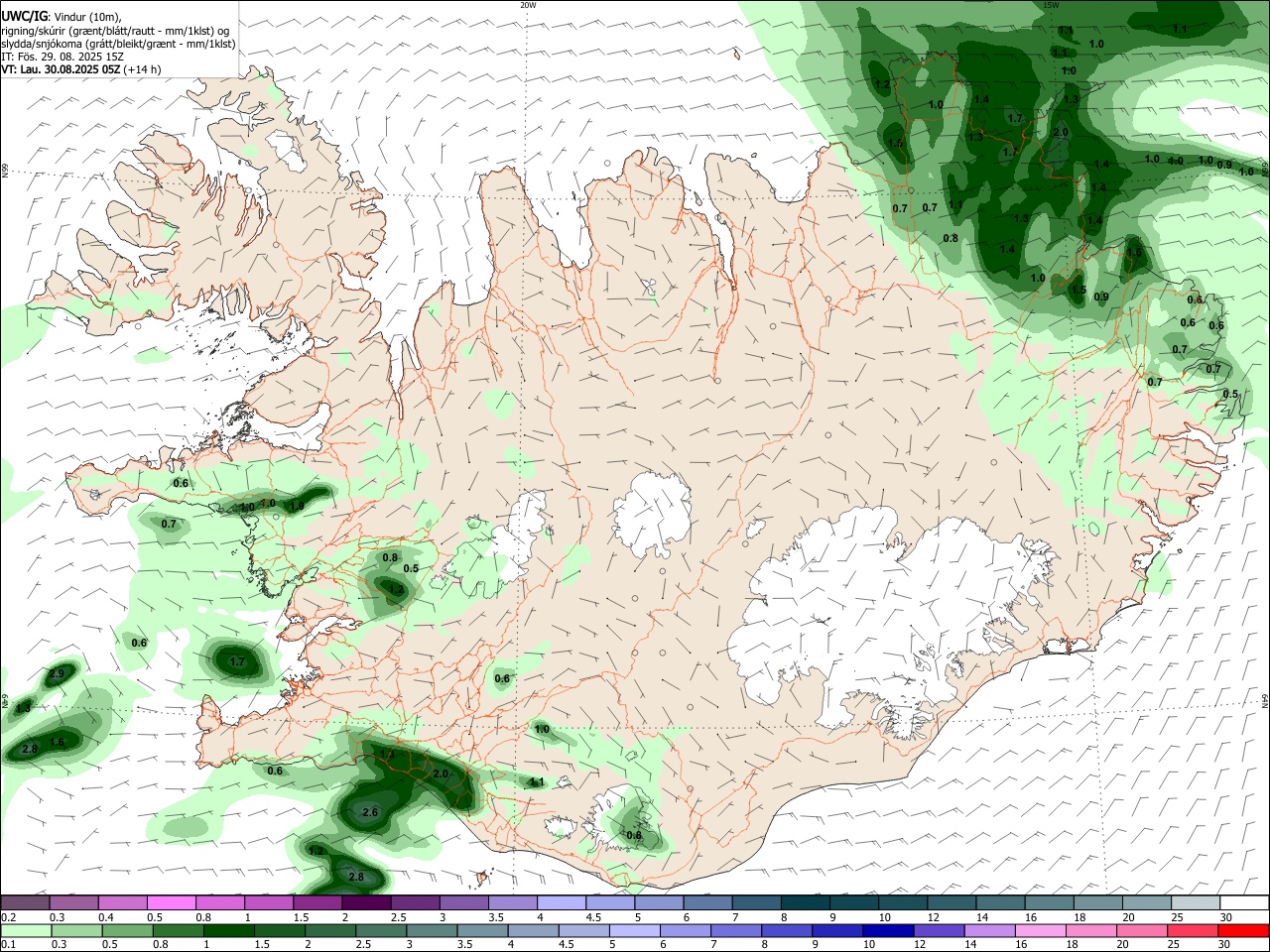Click the '0.2' label under the upper legend row
The height and width of the screenshot is (952, 1270).
(x=8, y=917)
